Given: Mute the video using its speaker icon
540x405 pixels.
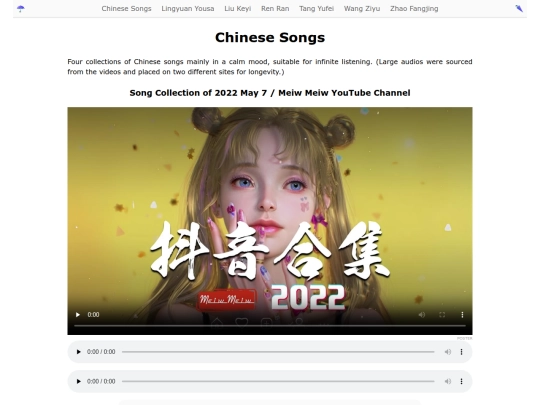Looking at the screenshot, I should tap(422, 314).
